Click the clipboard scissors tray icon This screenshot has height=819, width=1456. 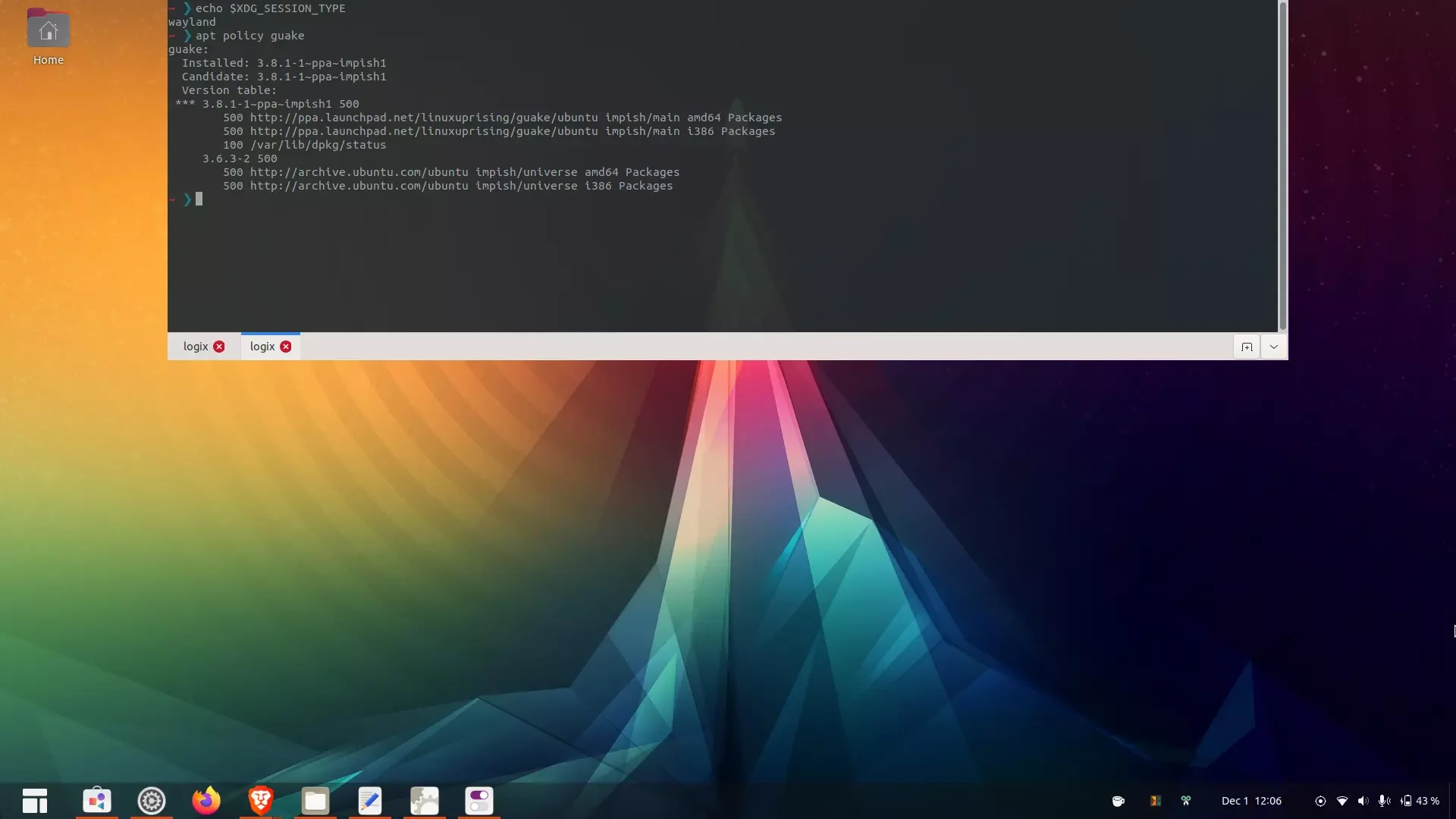[x=1186, y=800]
